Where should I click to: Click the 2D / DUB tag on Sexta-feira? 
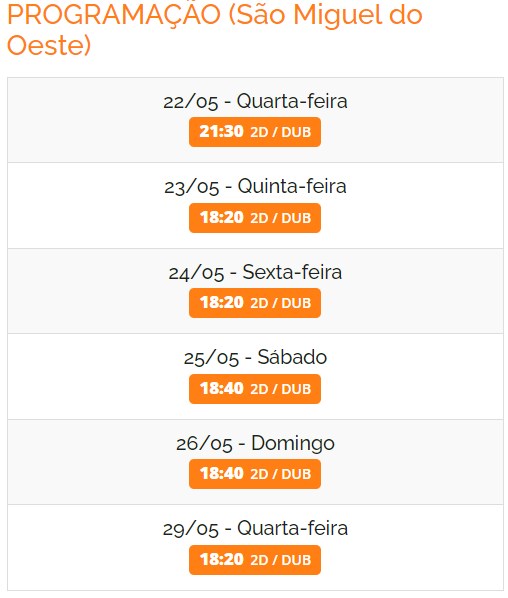tap(280, 303)
